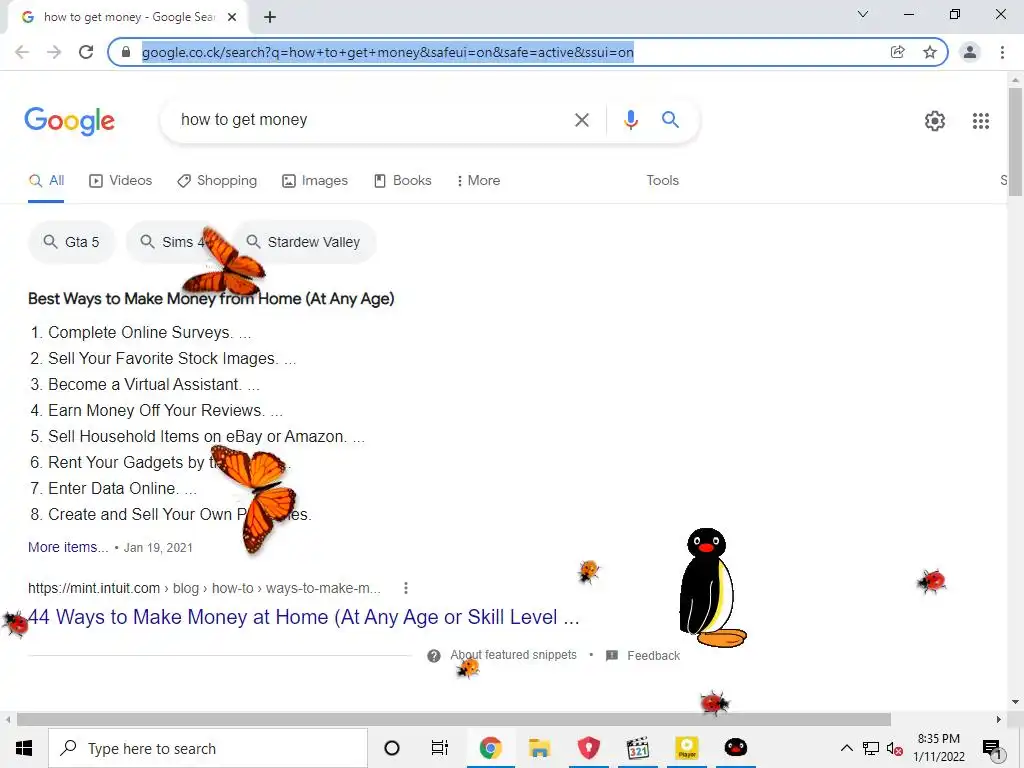Click the vertical scrollbar thumb
The width and height of the screenshot is (1024, 768).
[1015, 142]
